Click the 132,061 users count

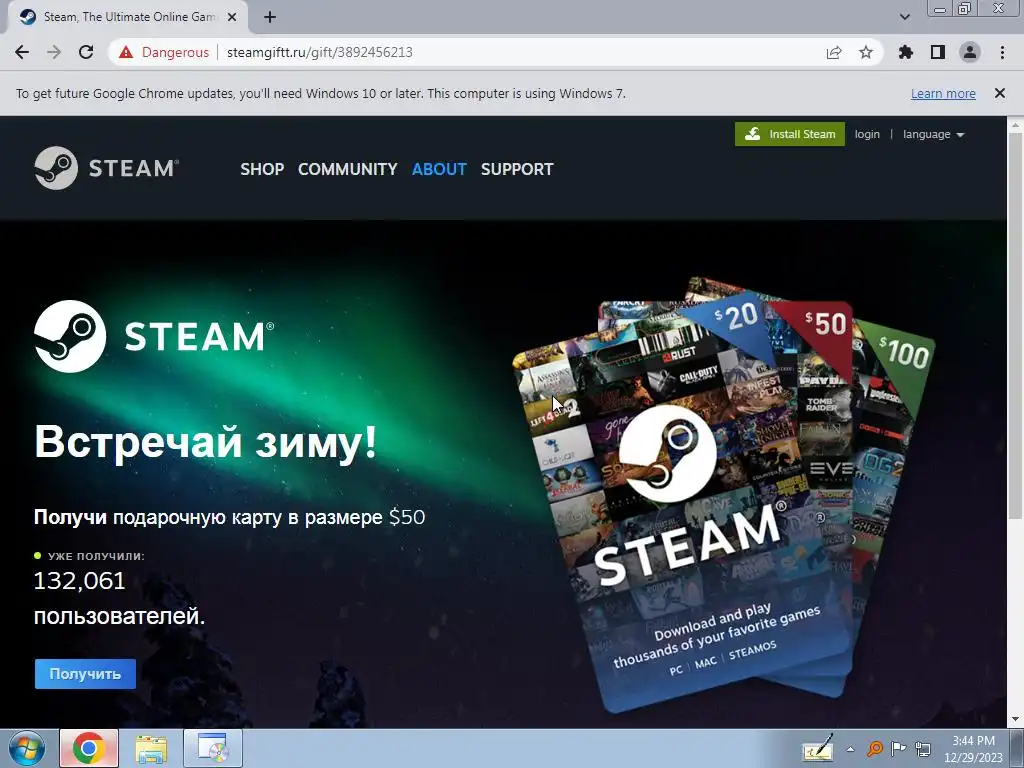click(80, 581)
